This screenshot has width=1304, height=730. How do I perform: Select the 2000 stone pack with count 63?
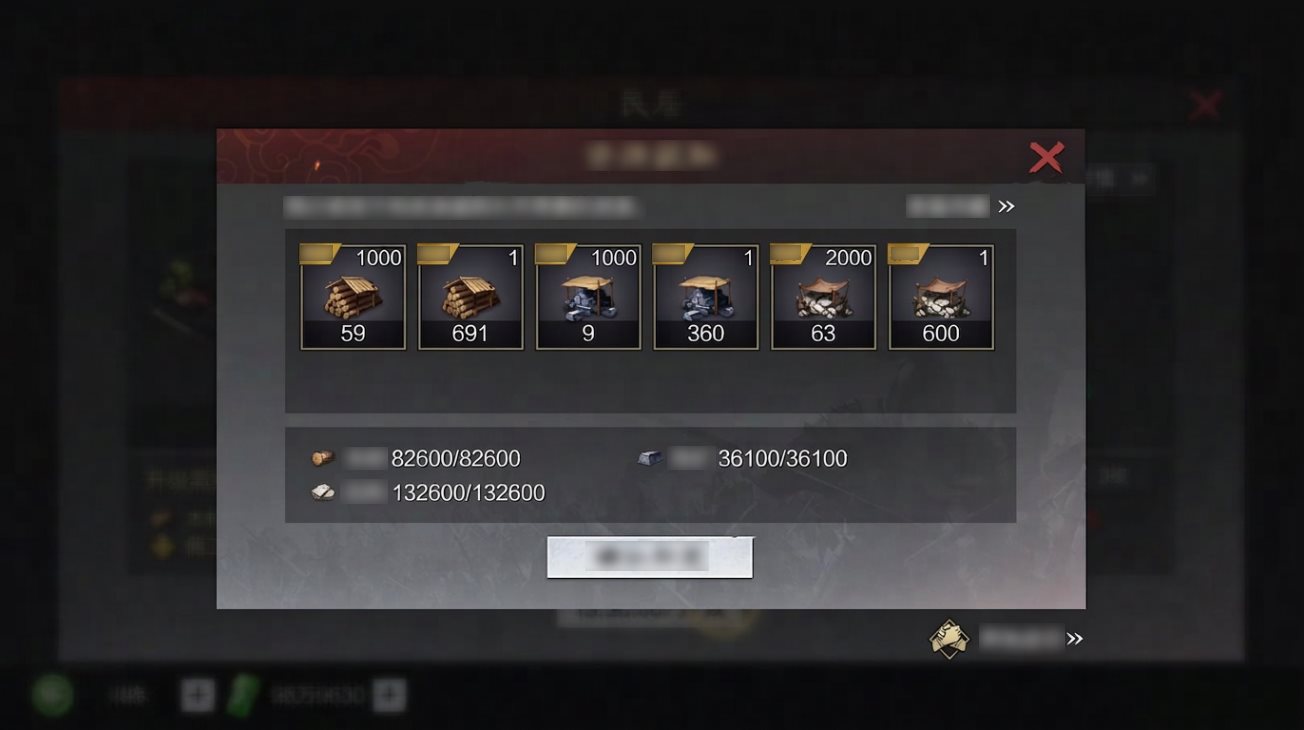tap(823, 297)
